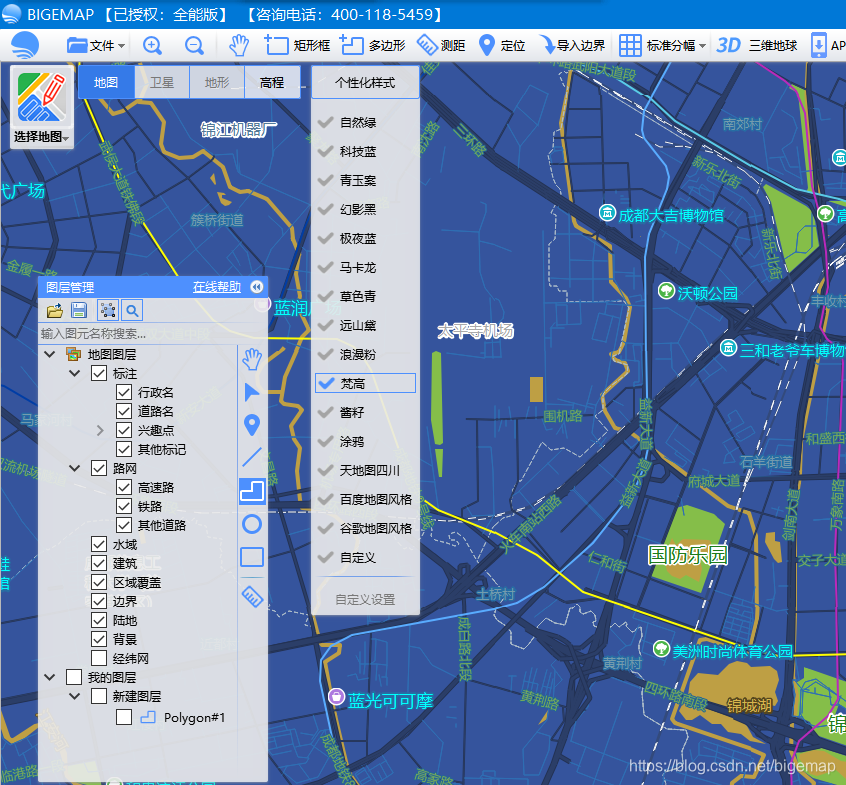Switch to the 地图 map tab

tap(106, 82)
